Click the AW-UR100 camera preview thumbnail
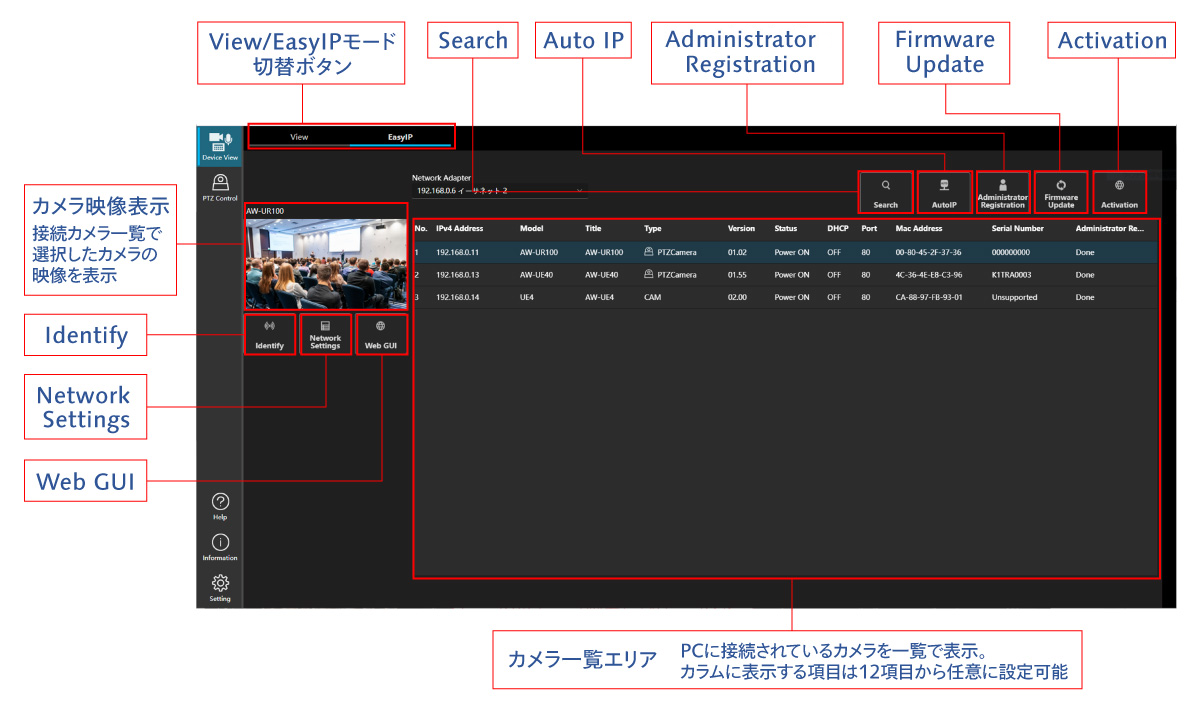The height and width of the screenshot is (716, 1200). pos(325,264)
